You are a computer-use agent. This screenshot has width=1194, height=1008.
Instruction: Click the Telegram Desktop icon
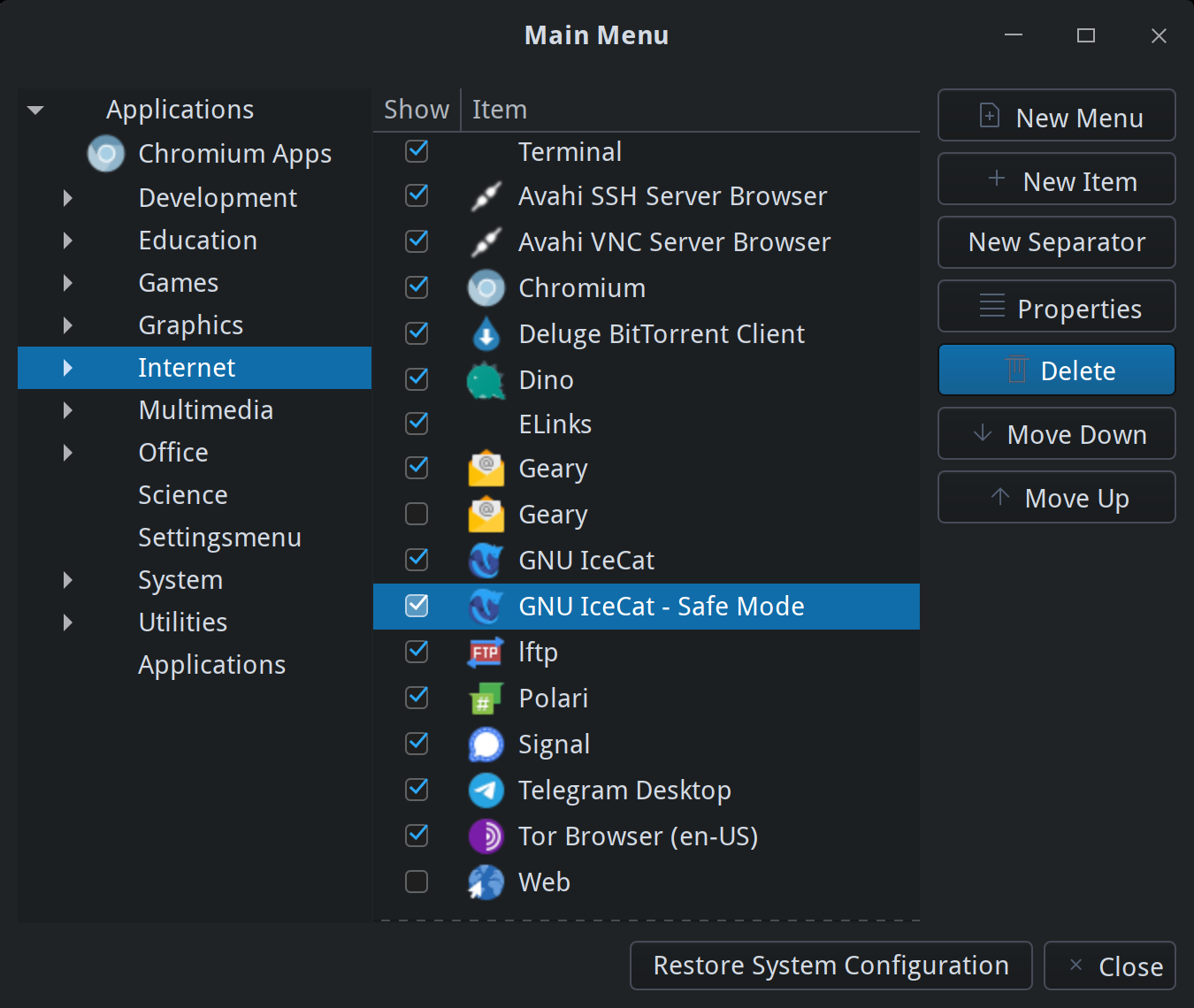[x=486, y=790]
